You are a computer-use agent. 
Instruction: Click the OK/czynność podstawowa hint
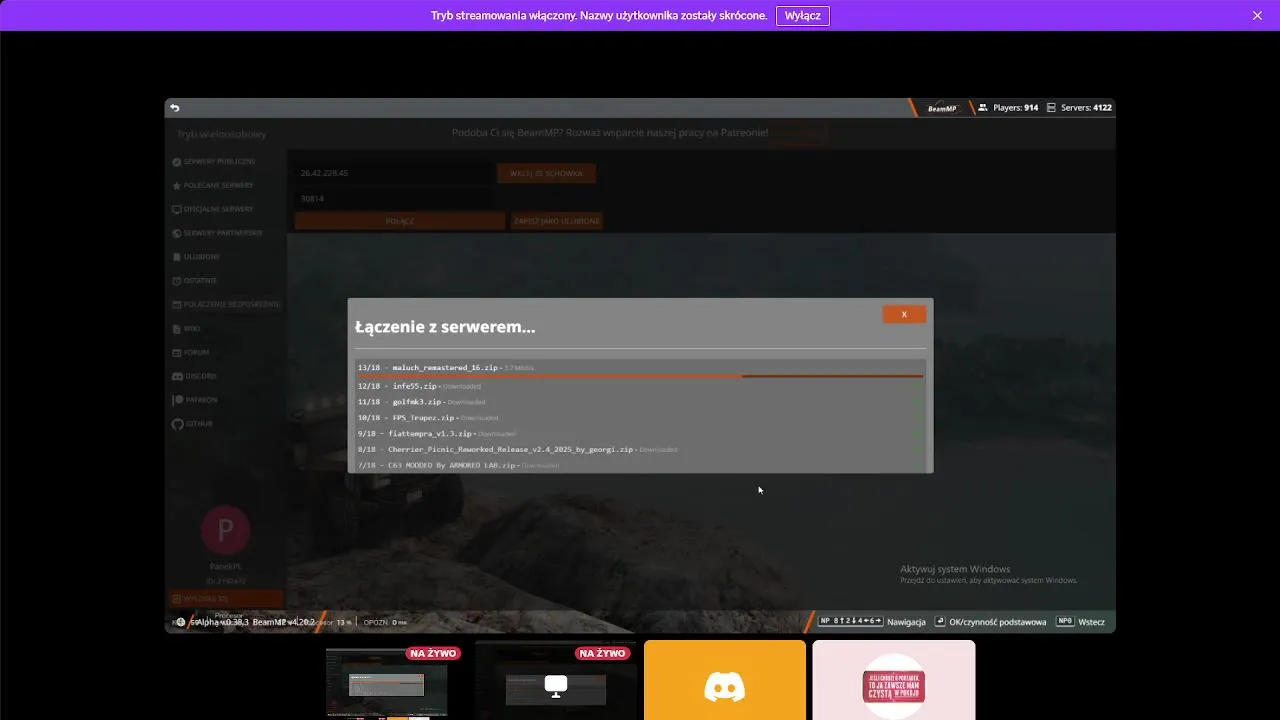[991, 621]
